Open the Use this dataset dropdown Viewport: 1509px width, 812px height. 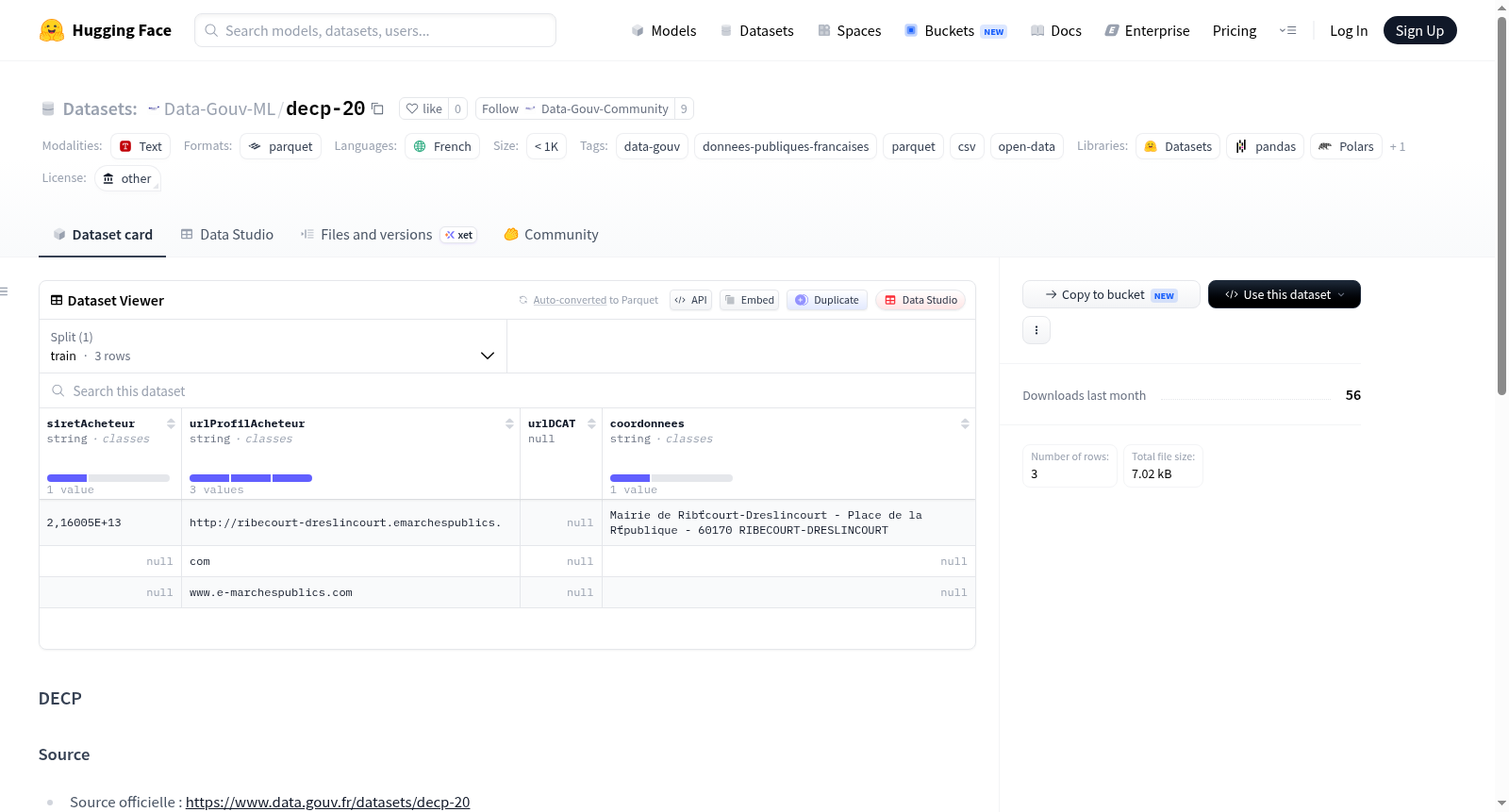(1285, 294)
